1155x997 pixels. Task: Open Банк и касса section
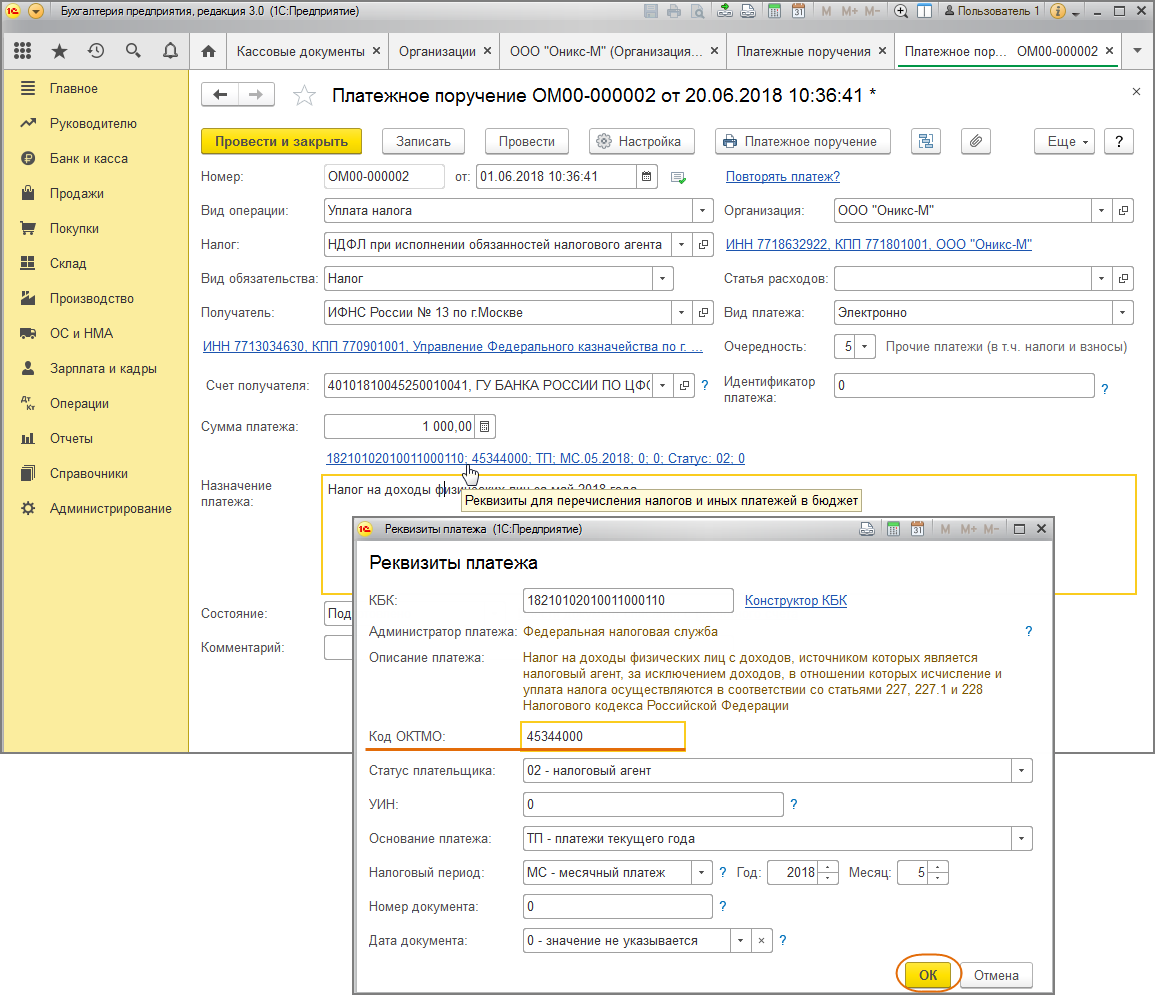[x=88, y=158]
